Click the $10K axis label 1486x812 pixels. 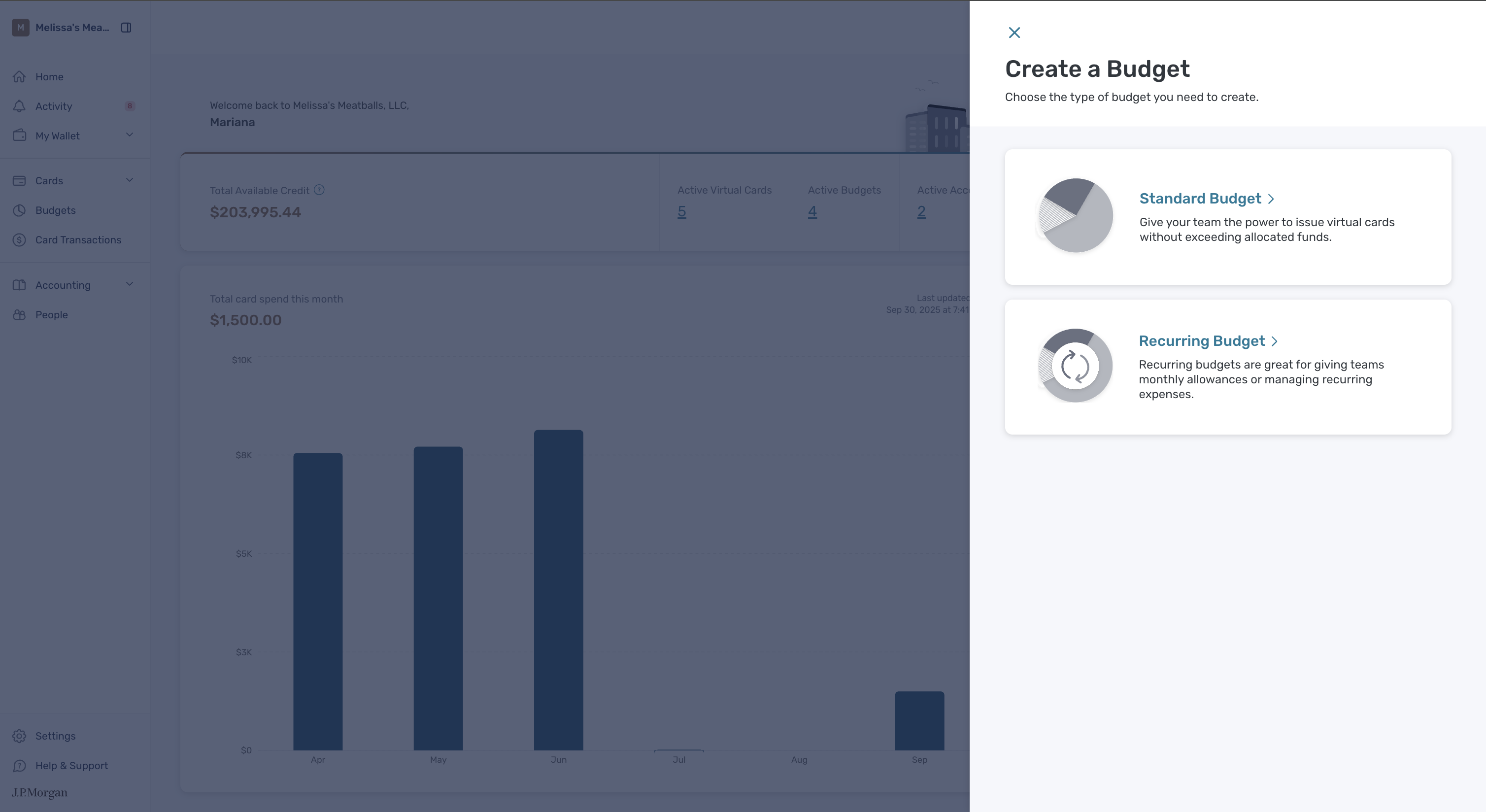click(242, 360)
